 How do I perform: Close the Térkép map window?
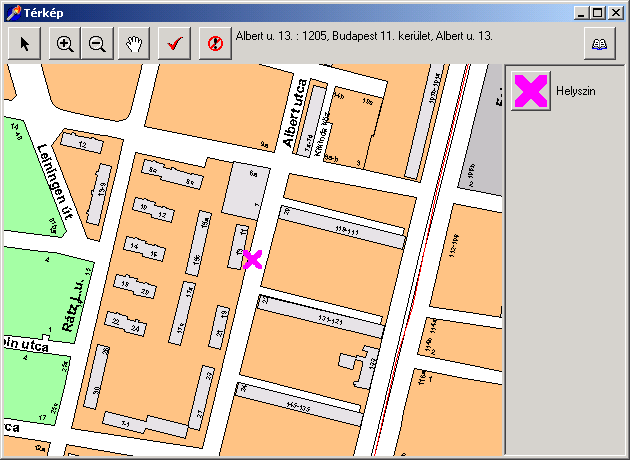(616, 12)
